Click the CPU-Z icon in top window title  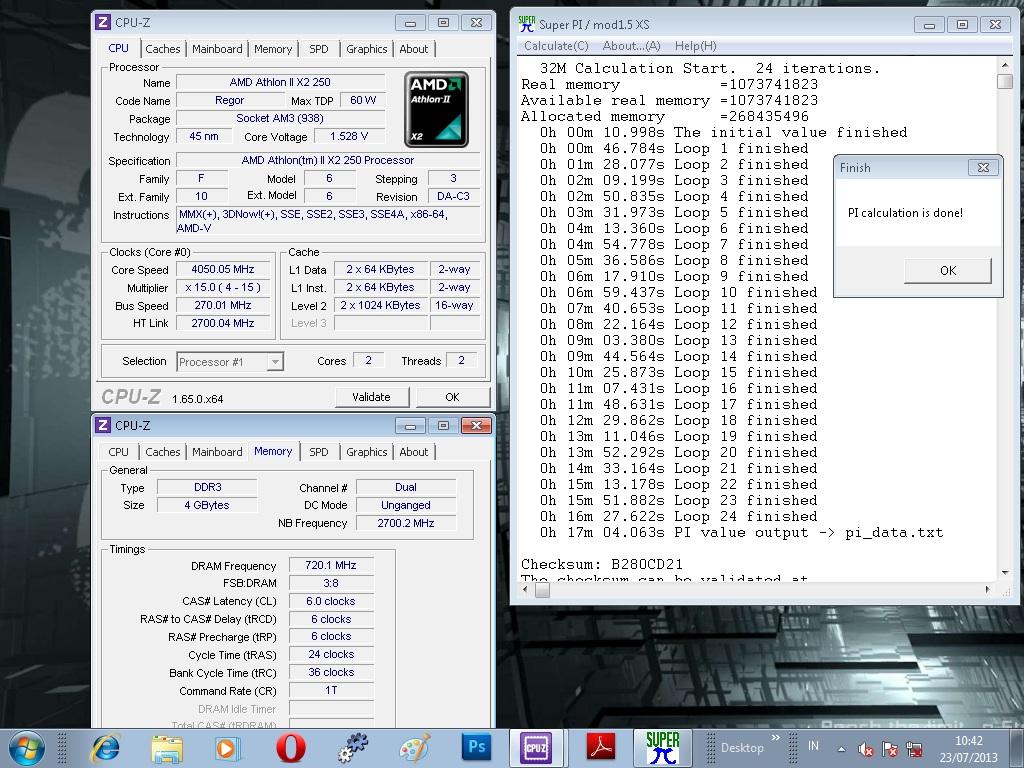pos(103,22)
